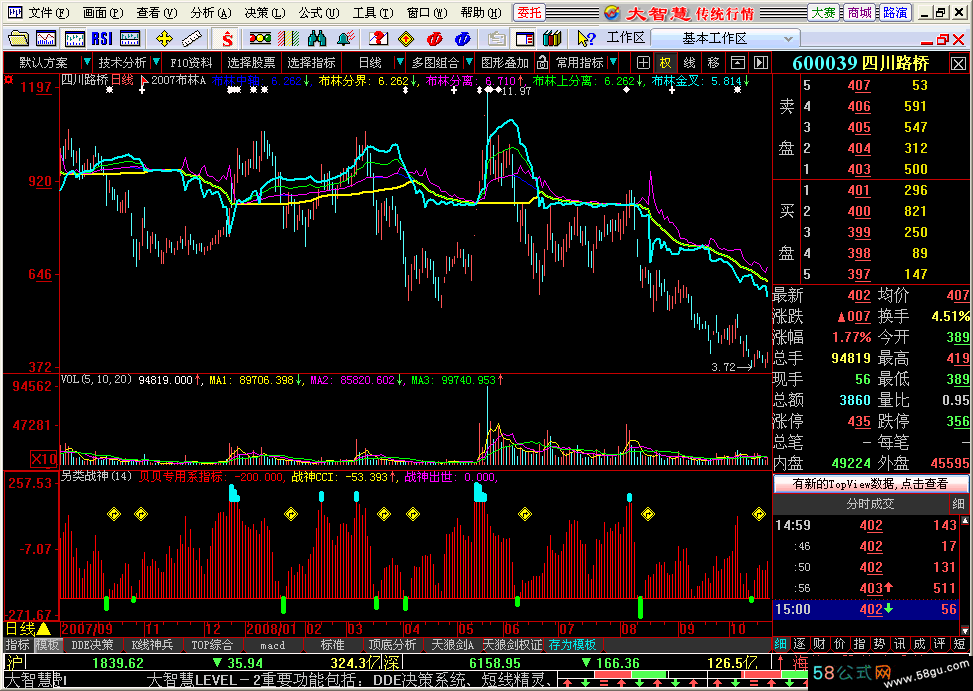Toggle the 线 drawing line button

[689, 63]
